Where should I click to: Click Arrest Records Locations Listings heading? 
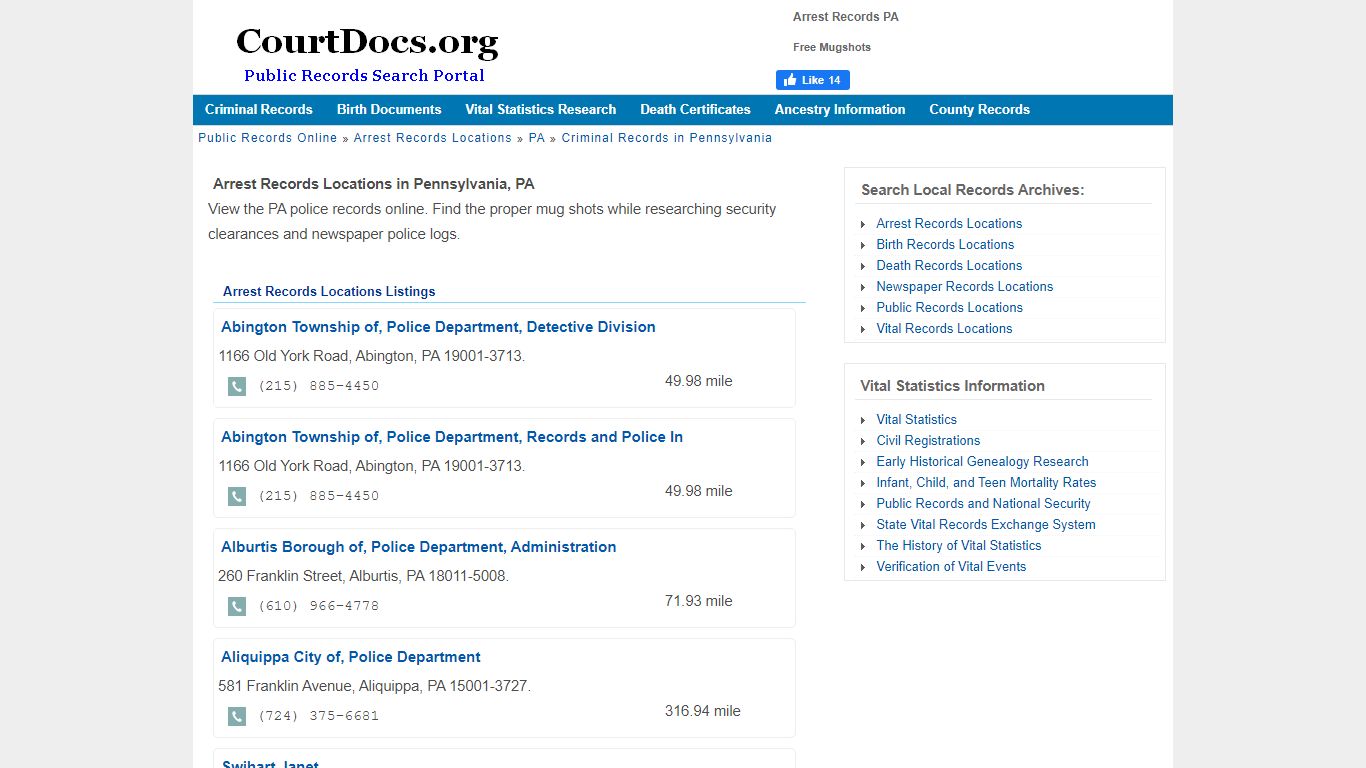(x=329, y=292)
